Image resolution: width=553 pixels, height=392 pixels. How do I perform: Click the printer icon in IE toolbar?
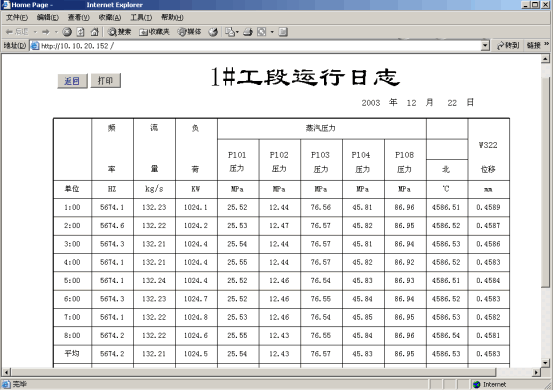point(248,32)
